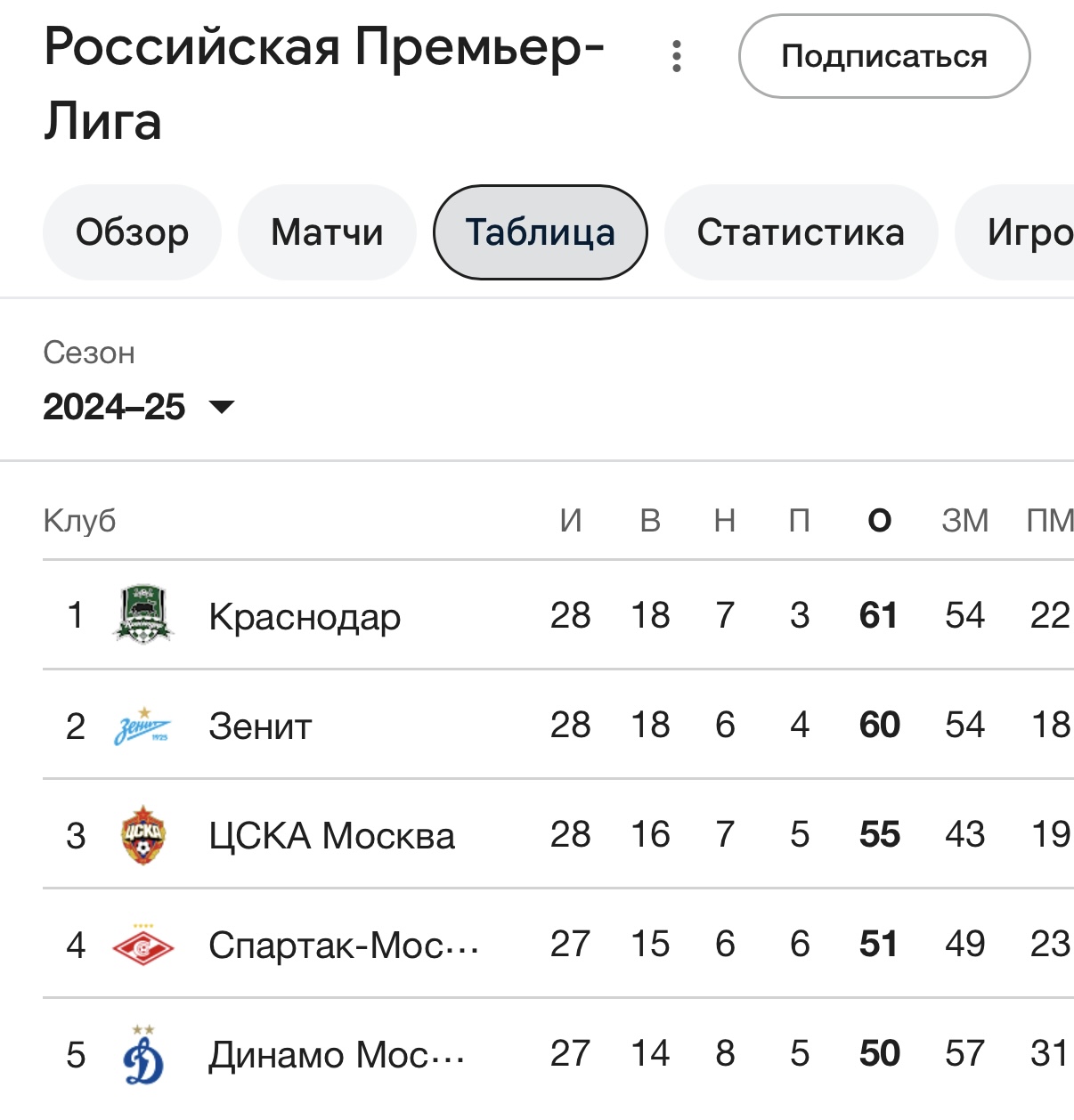Click the Dynamo Moscow logo
The height and width of the screenshot is (1120, 1074).
pyautogui.click(x=143, y=1055)
